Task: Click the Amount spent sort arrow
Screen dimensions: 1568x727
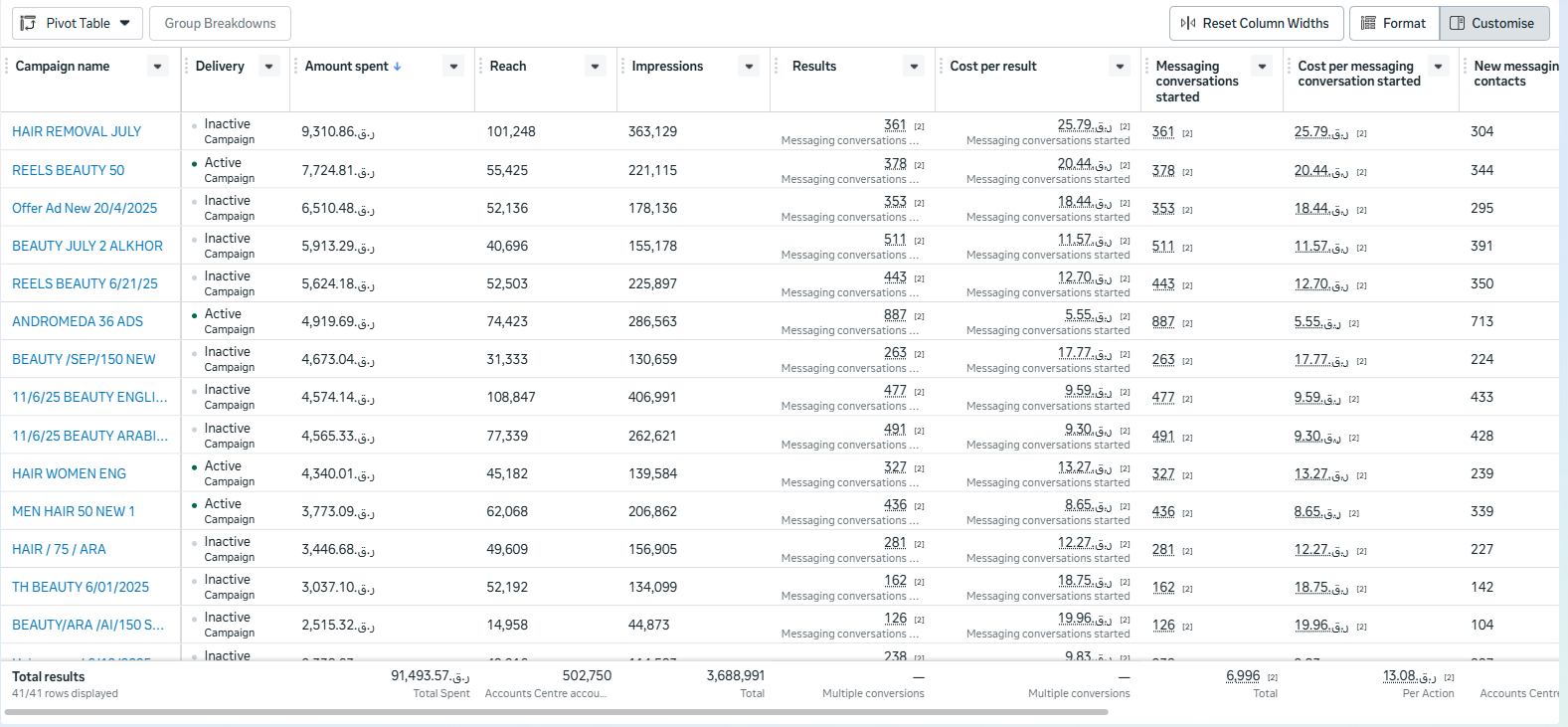Action: pos(398,67)
